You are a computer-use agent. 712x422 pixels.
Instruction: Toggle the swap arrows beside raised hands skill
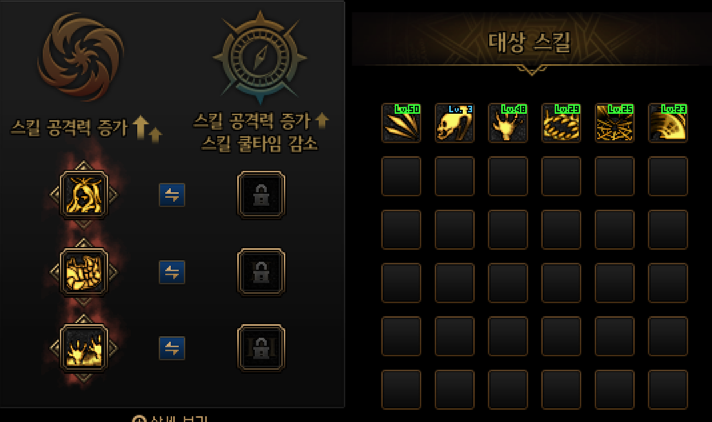point(172,348)
